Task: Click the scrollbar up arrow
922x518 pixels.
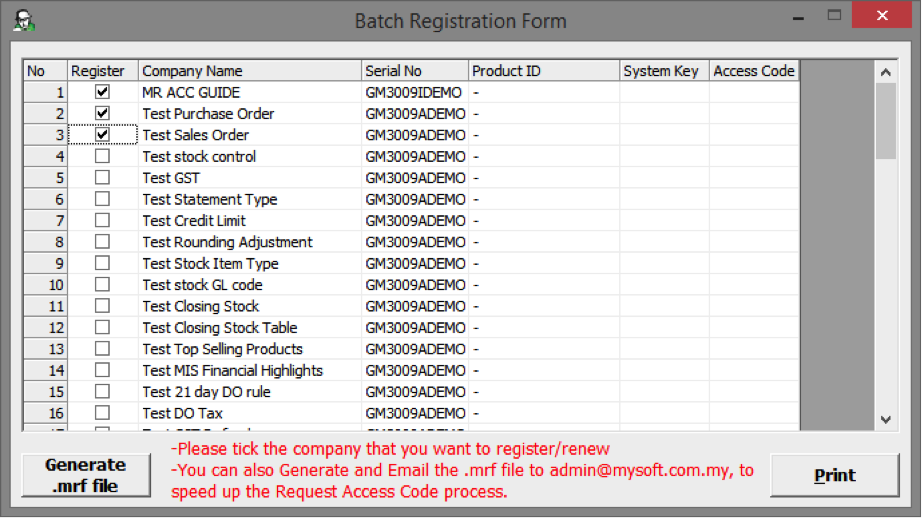Action: [886, 72]
